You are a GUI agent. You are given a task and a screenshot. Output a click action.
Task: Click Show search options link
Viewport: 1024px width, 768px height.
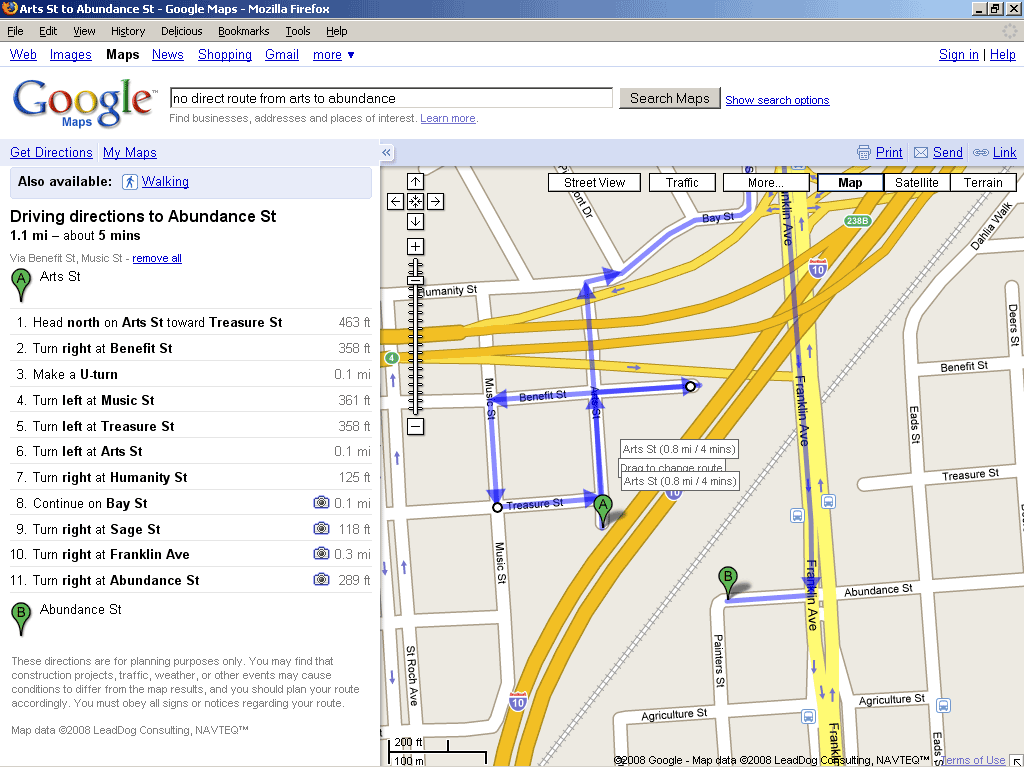[777, 100]
